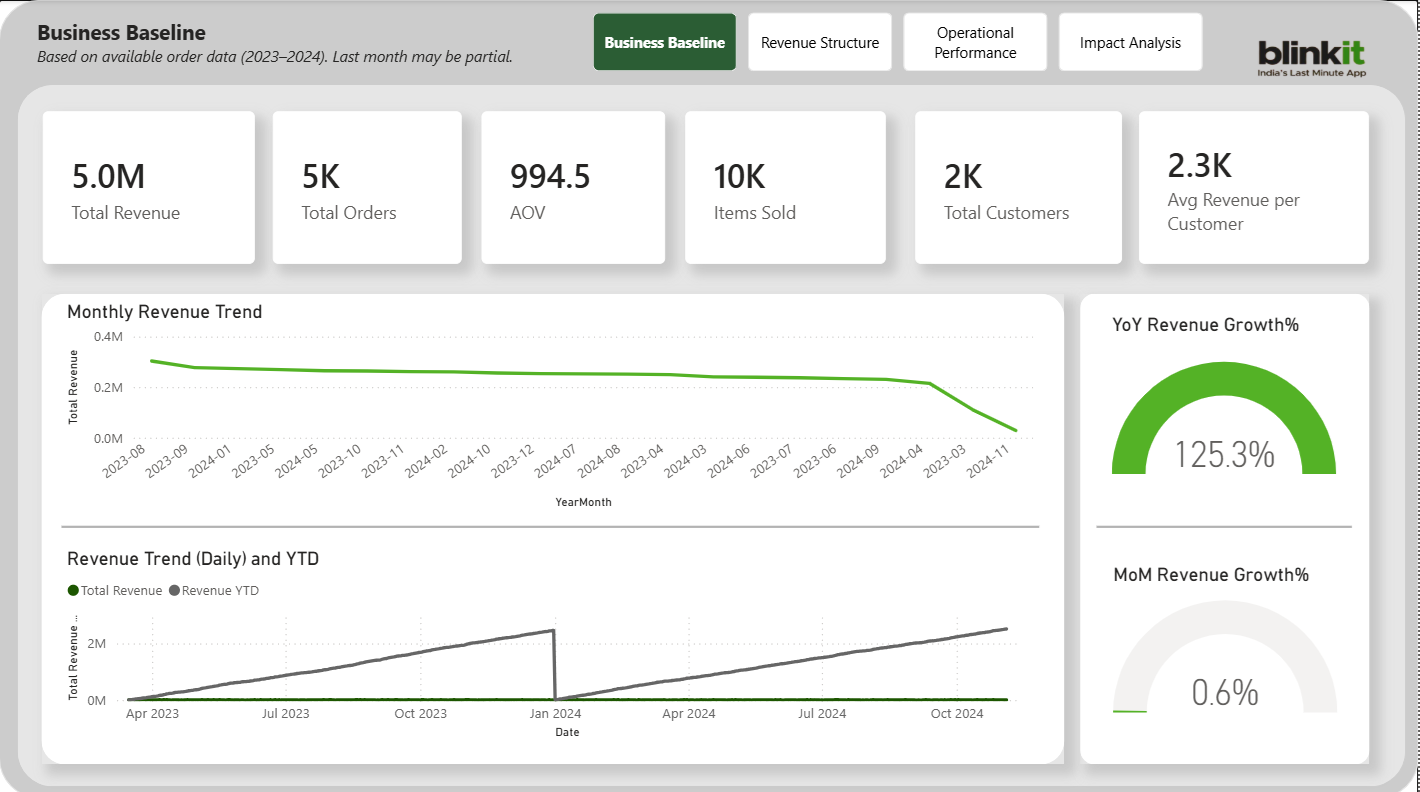Click the Items Sold card
The width and height of the screenshot is (1420, 792).
pyautogui.click(x=785, y=187)
